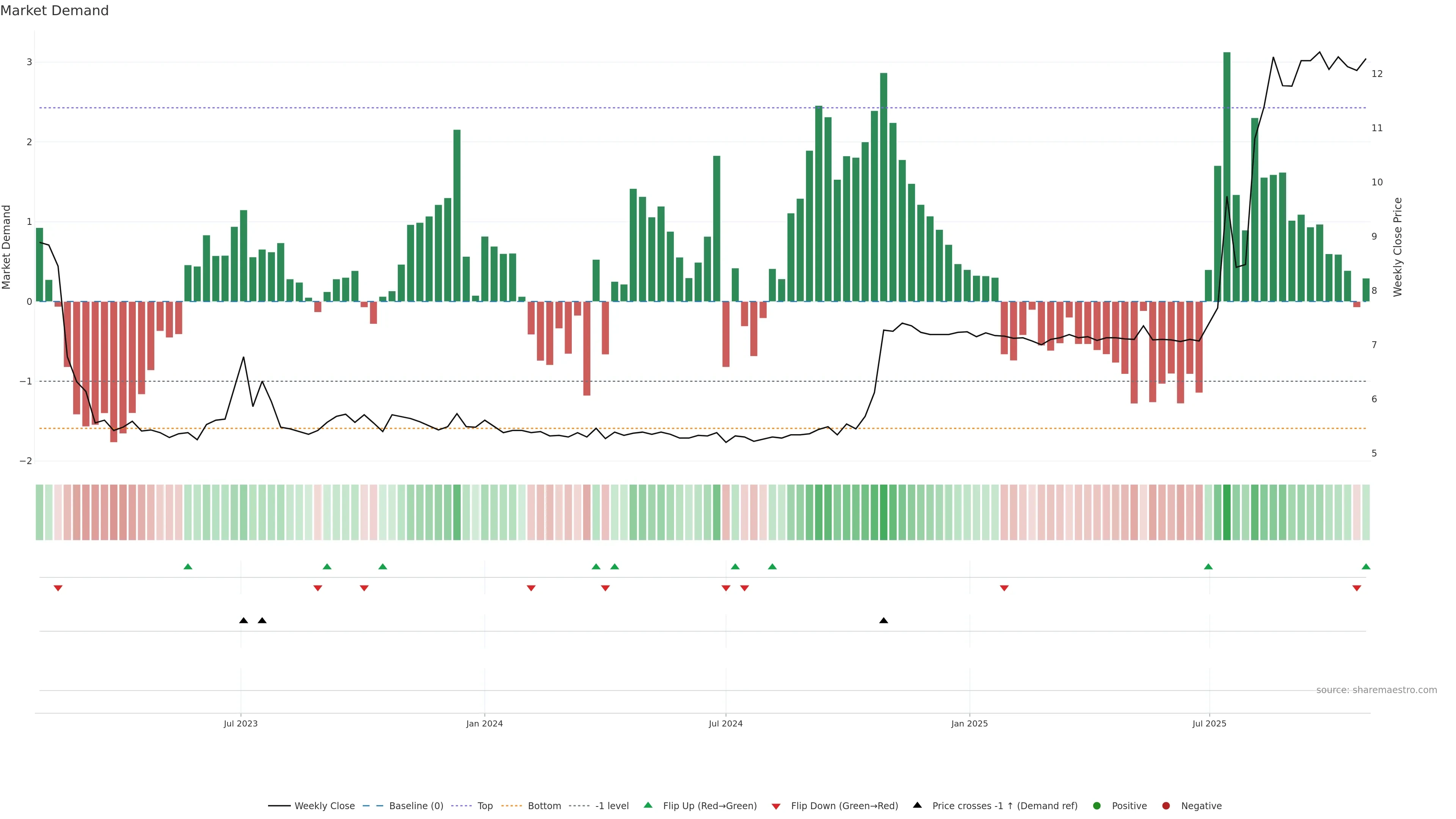Viewport: 1456px width, 819px height.
Task: Click the green Positive dot in legend
Action: (1097, 805)
